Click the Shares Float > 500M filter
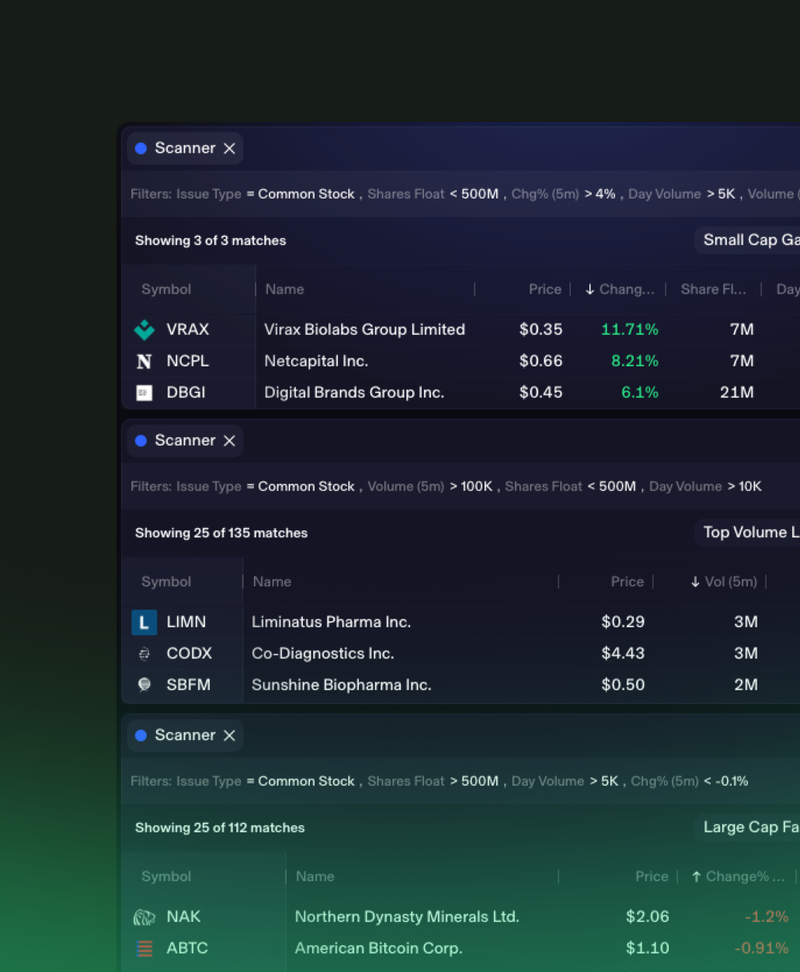This screenshot has width=800, height=972. 433,781
